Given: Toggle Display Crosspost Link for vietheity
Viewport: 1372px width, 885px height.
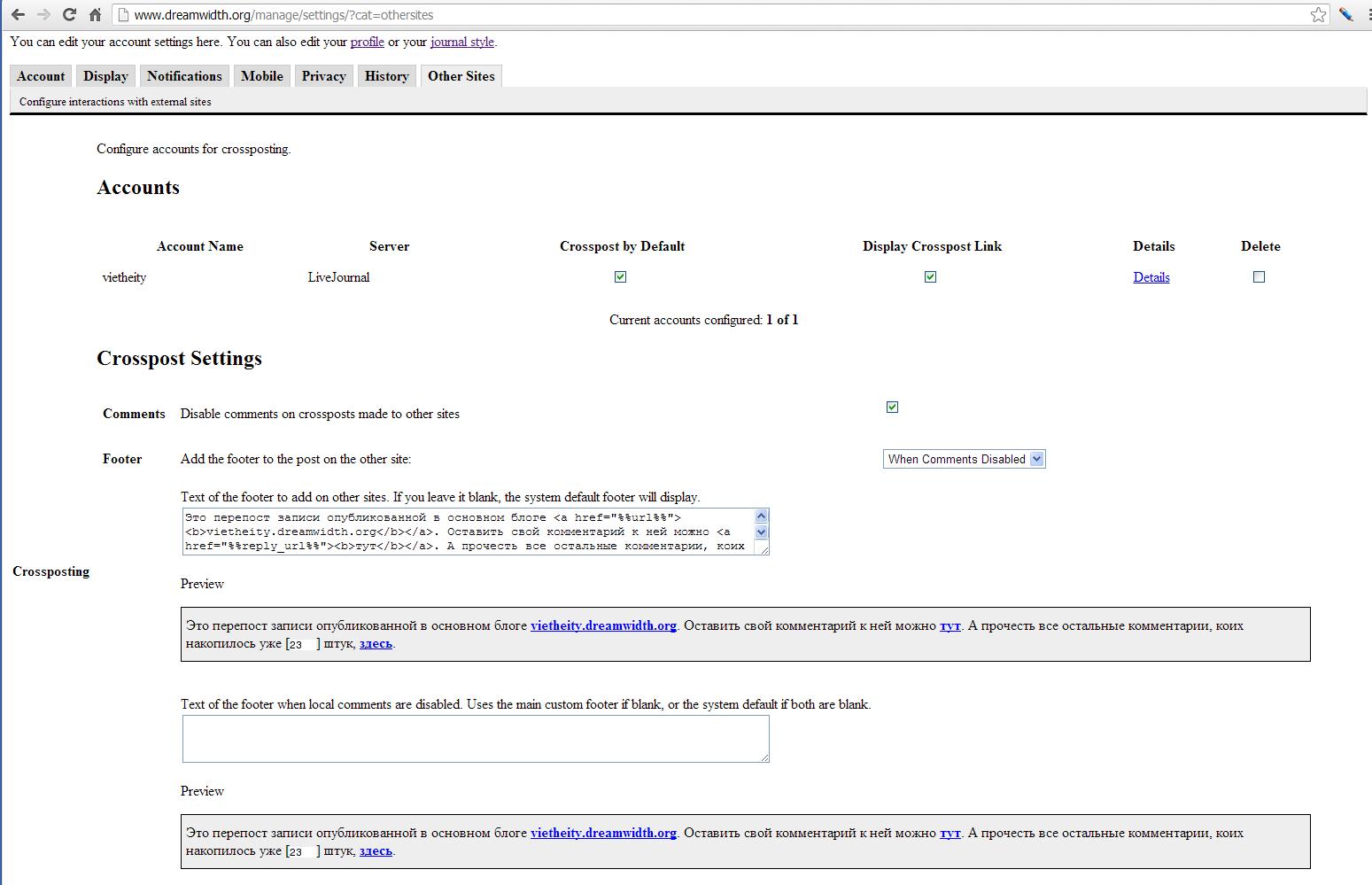Looking at the screenshot, I should tap(931, 277).
